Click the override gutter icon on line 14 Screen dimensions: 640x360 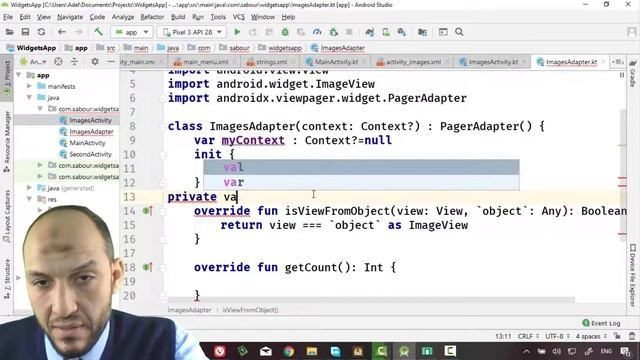click(148, 211)
